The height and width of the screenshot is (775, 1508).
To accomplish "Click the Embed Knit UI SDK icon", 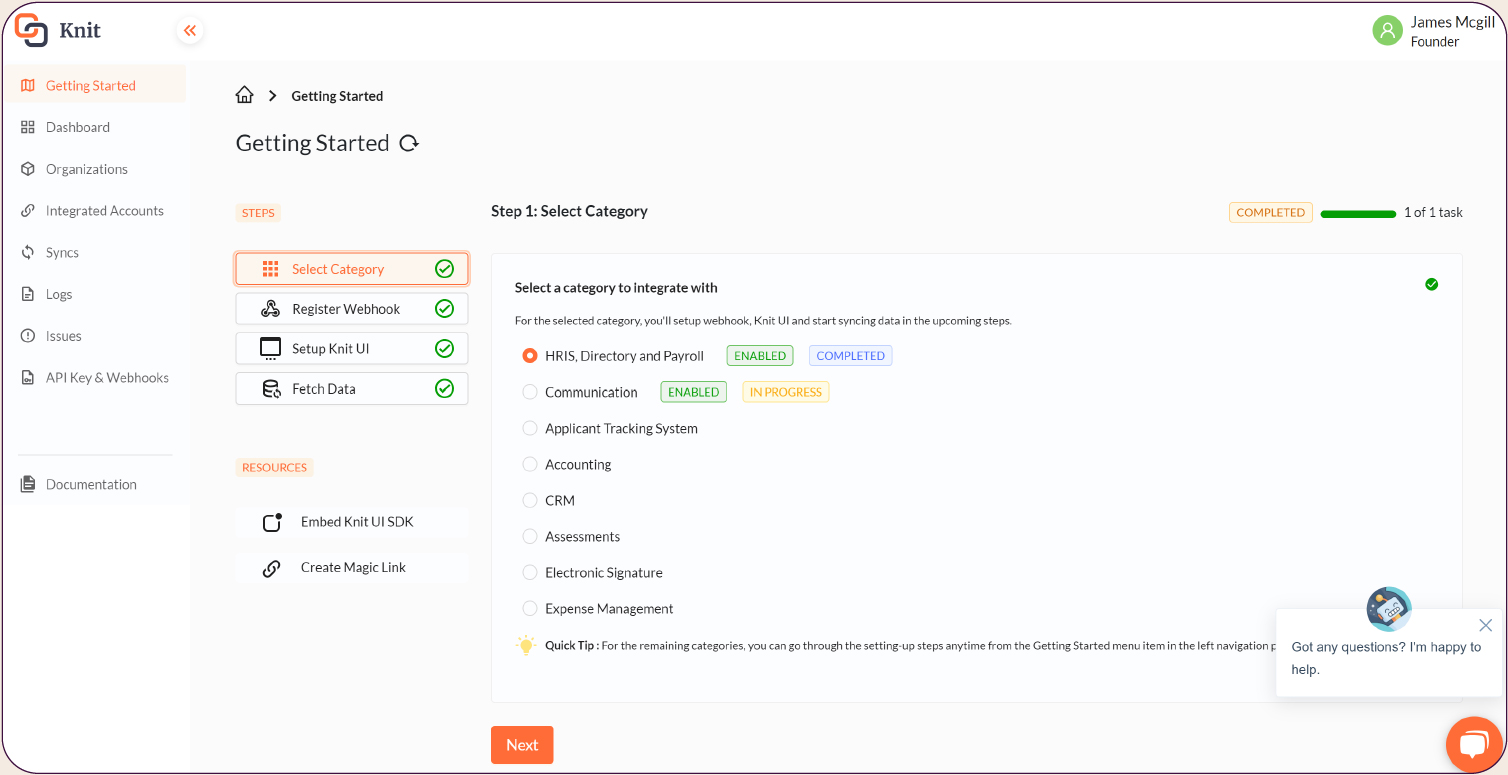I will coord(272,522).
